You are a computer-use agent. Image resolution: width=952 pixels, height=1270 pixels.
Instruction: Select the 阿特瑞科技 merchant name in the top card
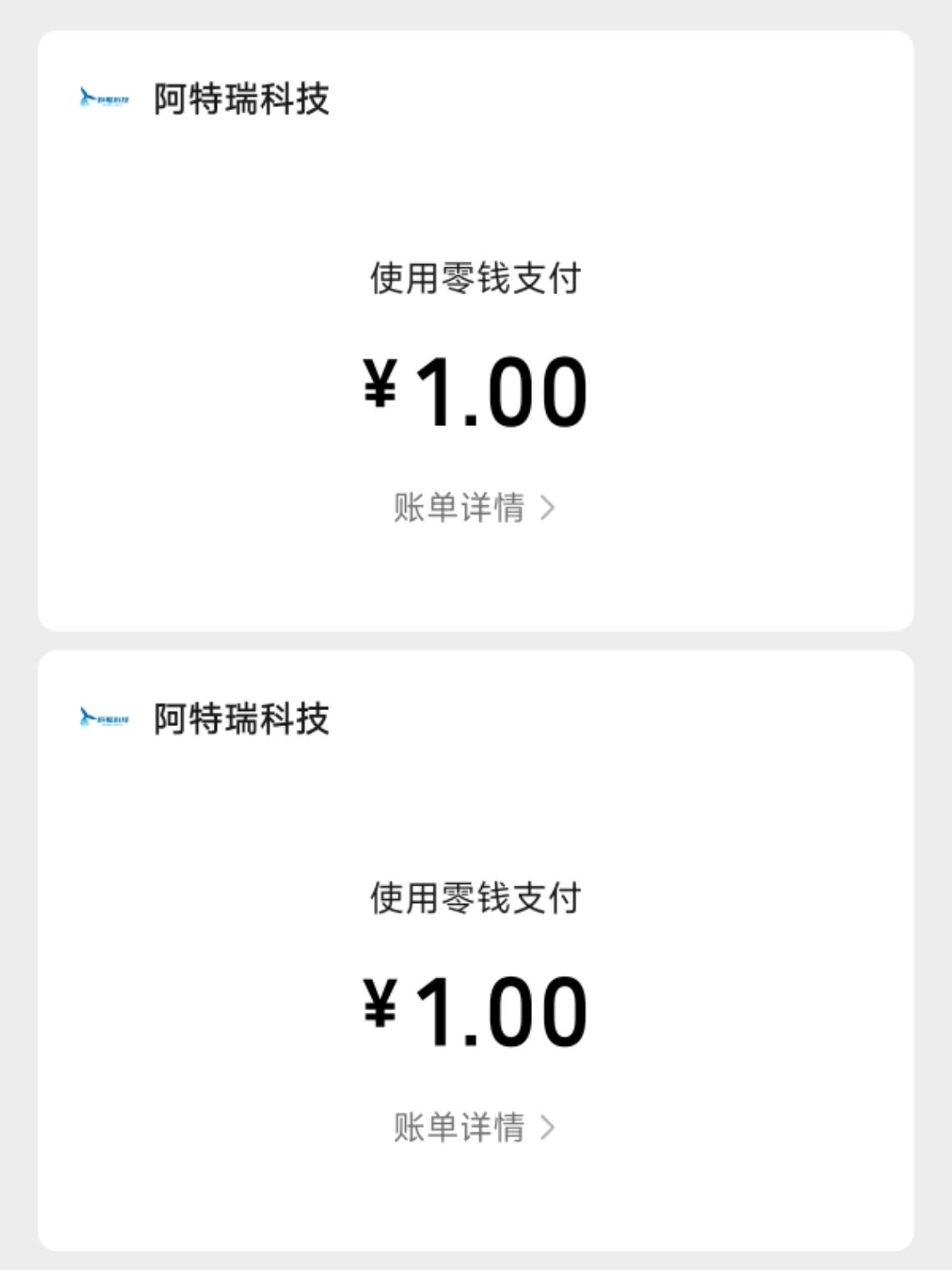coord(241,99)
